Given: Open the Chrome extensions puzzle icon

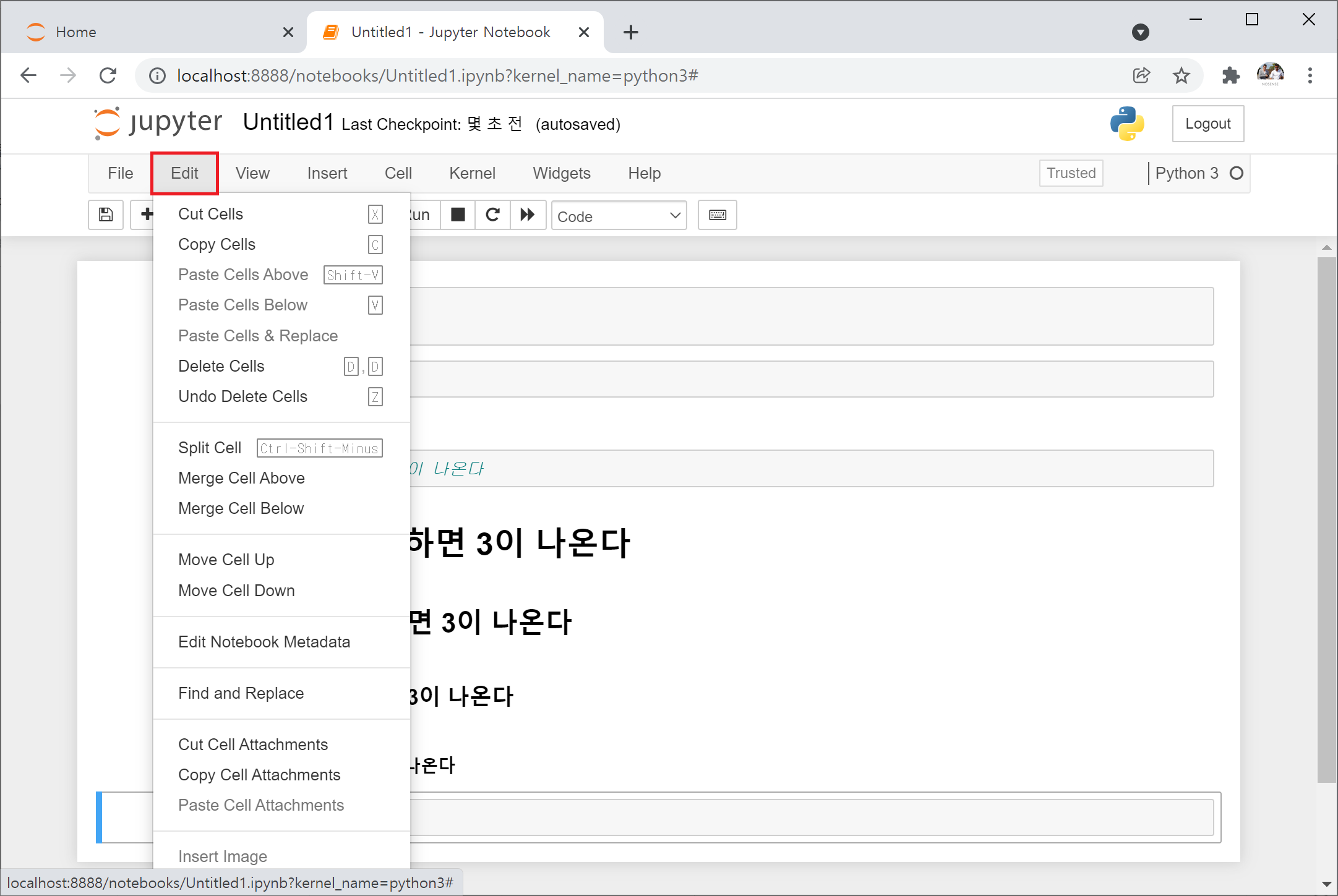Looking at the screenshot, I should pos(1230,75).
